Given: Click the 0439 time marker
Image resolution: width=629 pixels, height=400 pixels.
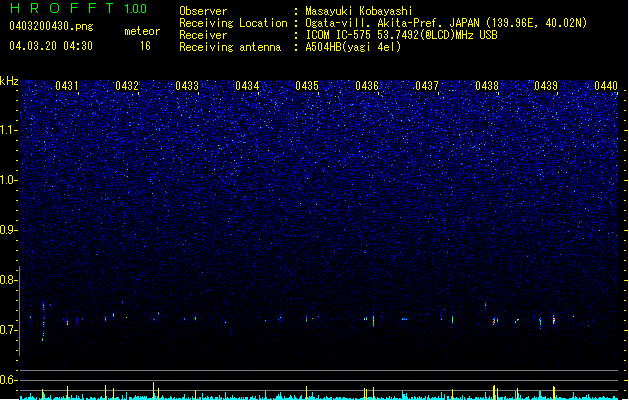Looking at the screenshot, I should click(546, 86).
